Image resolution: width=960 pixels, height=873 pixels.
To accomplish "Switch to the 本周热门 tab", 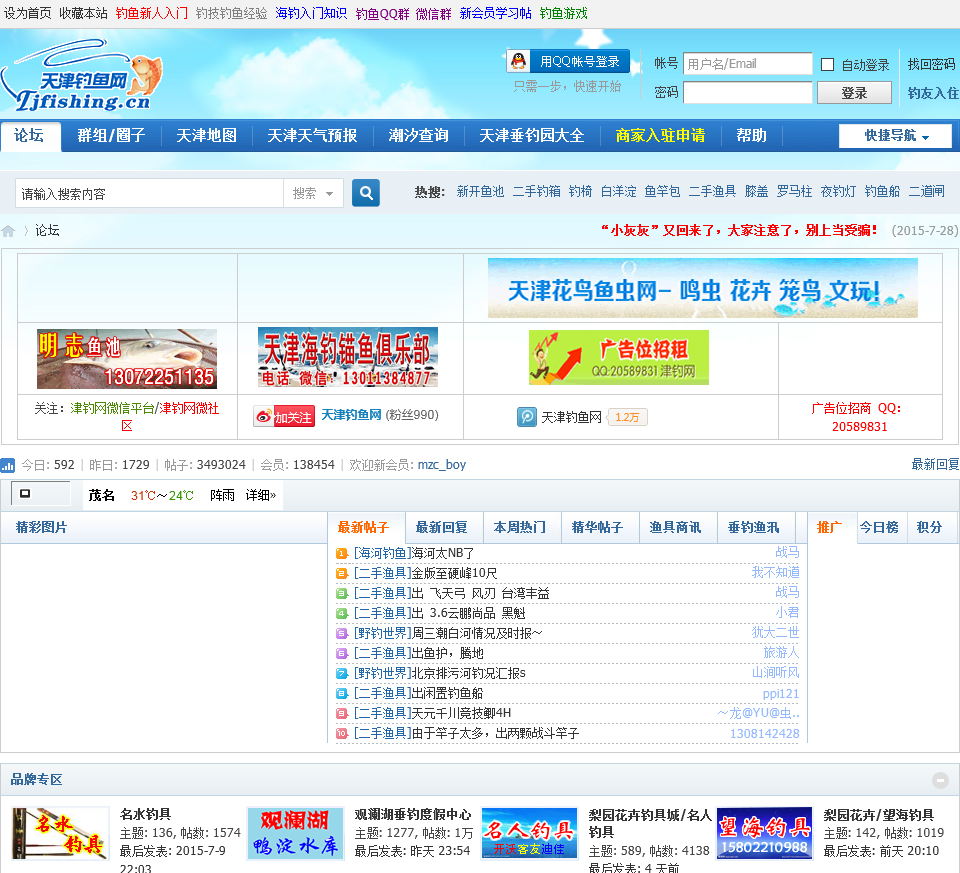I will point(520,527).
